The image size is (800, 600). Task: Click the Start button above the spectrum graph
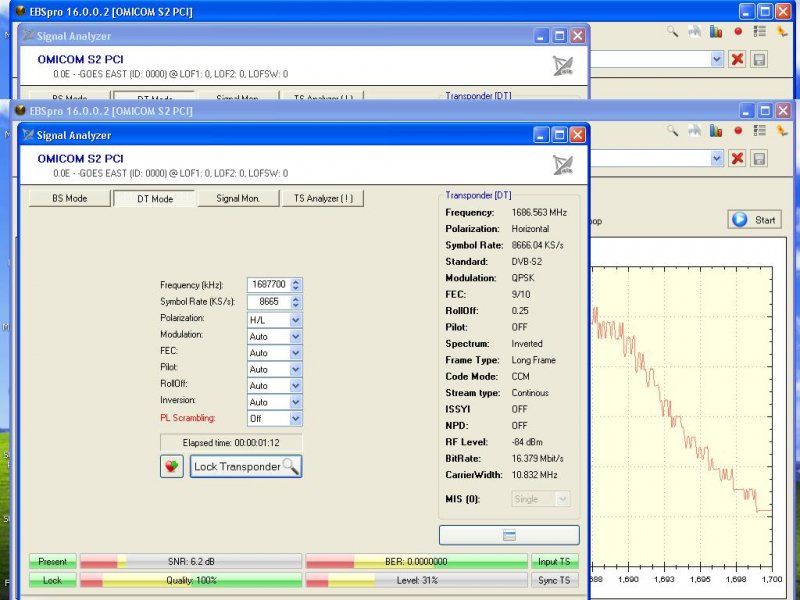(754, 220)
